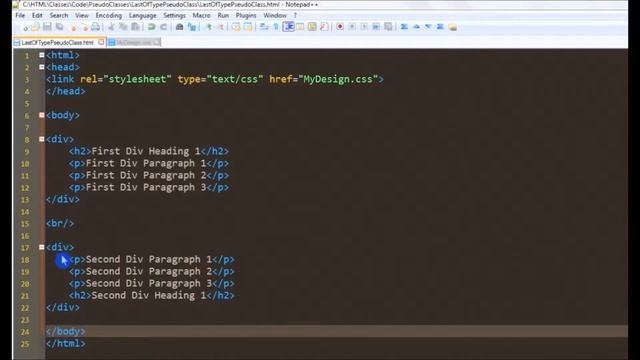Screen dimensions: 640x360
Task: Create a new document with the New icon
Action: pos(25,27)
